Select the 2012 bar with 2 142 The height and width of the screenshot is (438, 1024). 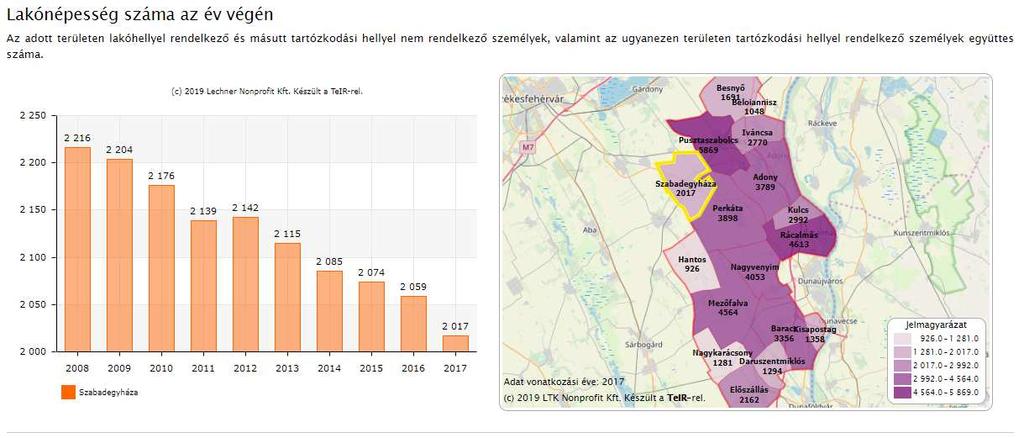[246, 285]
